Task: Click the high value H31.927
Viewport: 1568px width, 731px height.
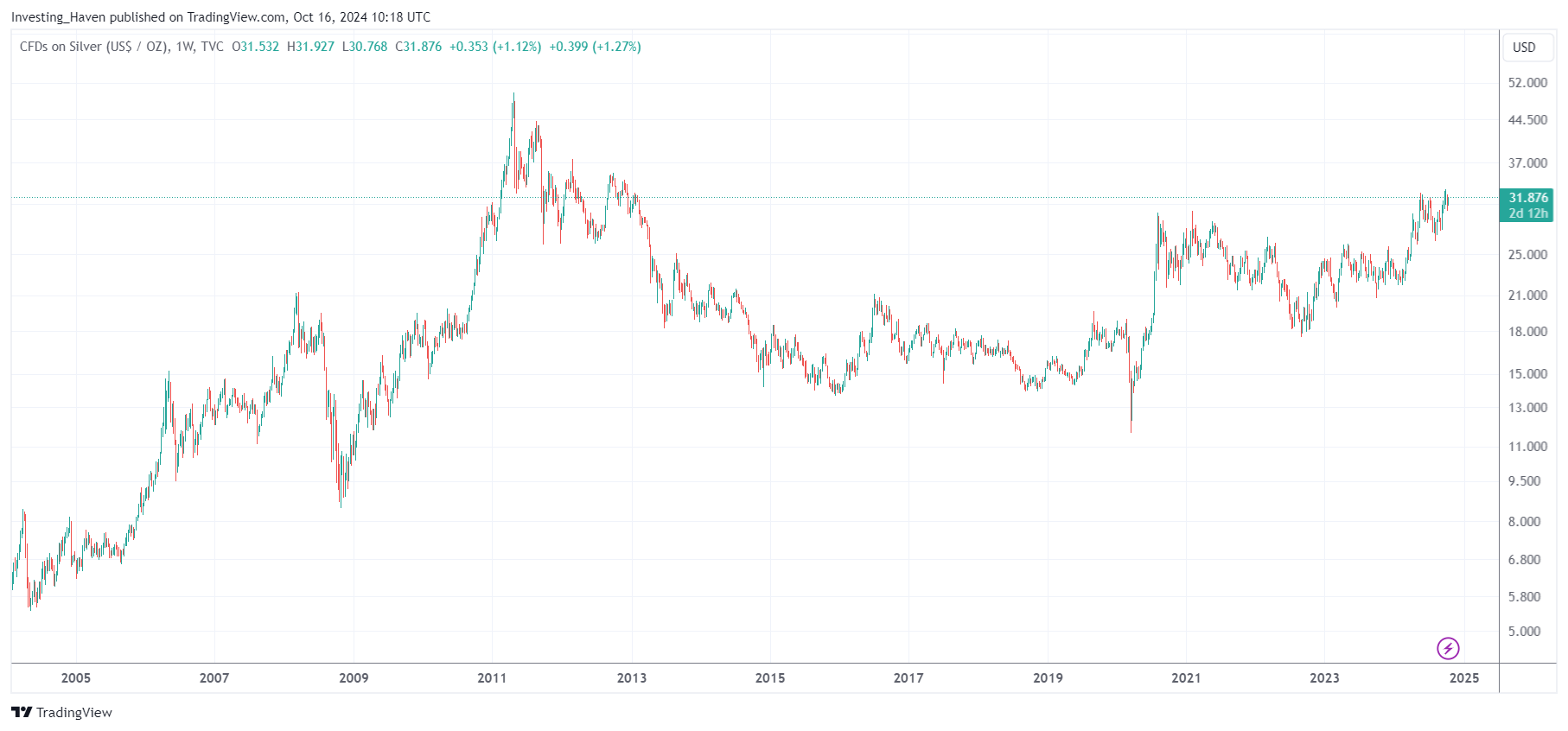Action: [x=310, y=47]
